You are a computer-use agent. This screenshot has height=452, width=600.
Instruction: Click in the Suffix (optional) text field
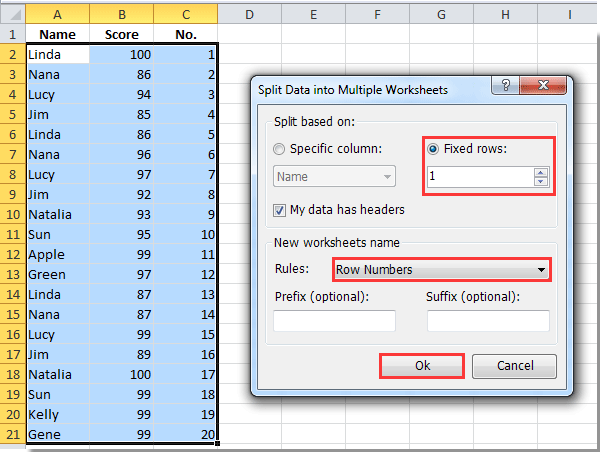click(x=488, y=321)
